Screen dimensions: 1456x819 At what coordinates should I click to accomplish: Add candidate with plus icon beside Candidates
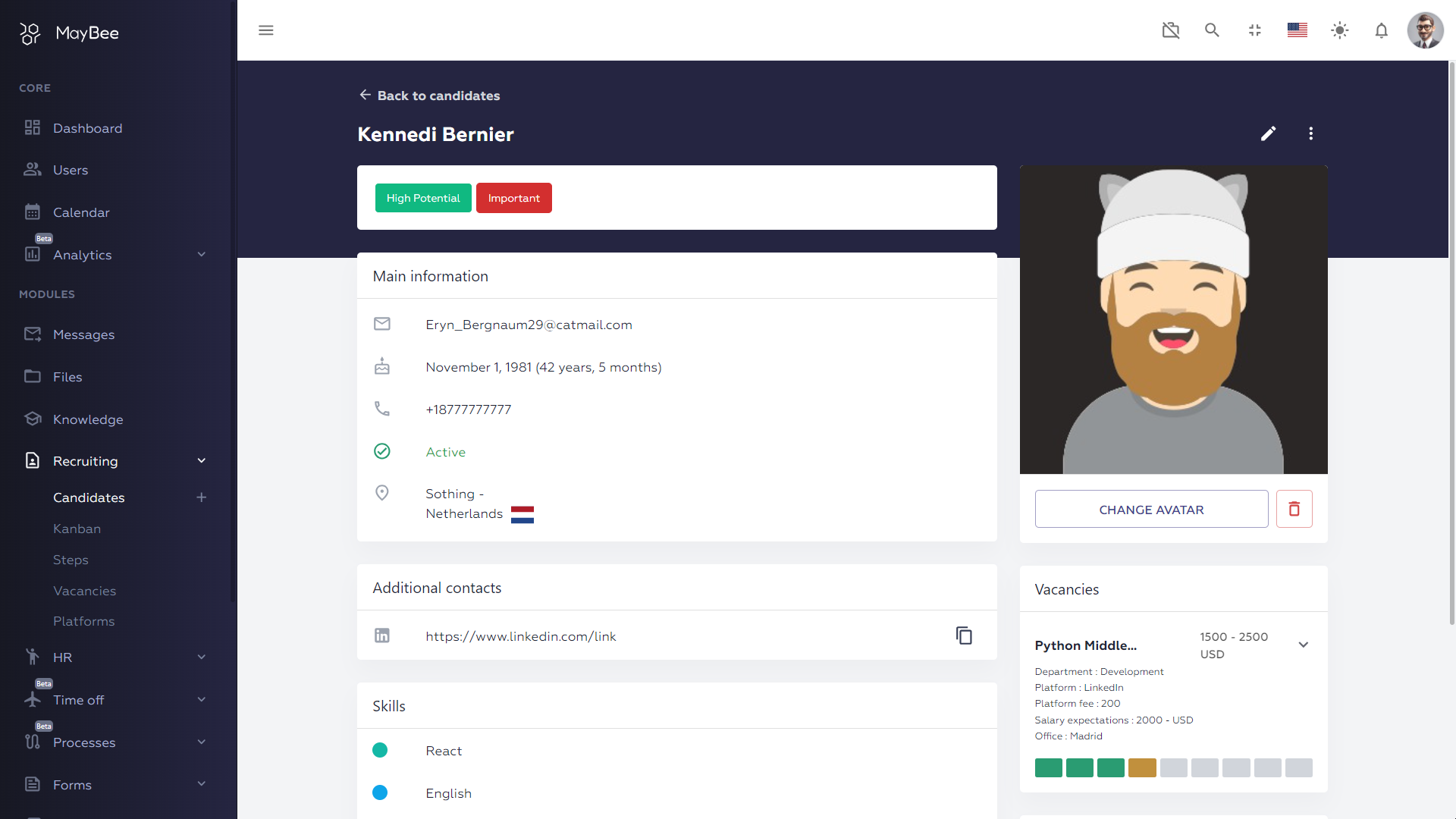point(202,497)
